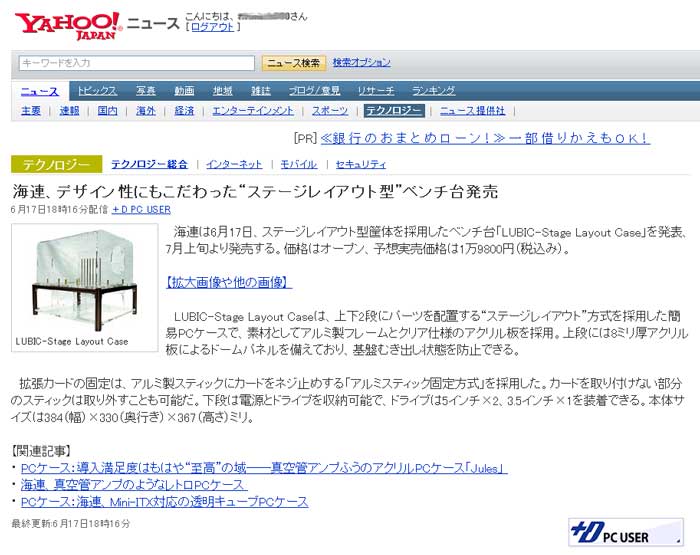Focus the keyword search input field

click(x=137, y=63)
